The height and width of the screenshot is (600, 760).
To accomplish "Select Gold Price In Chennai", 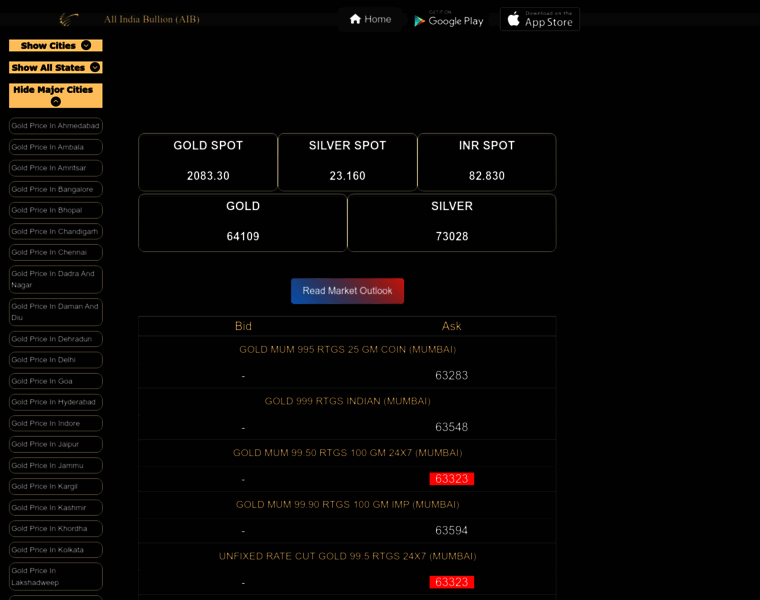I will pyautogui.click(x=56, y=252).
